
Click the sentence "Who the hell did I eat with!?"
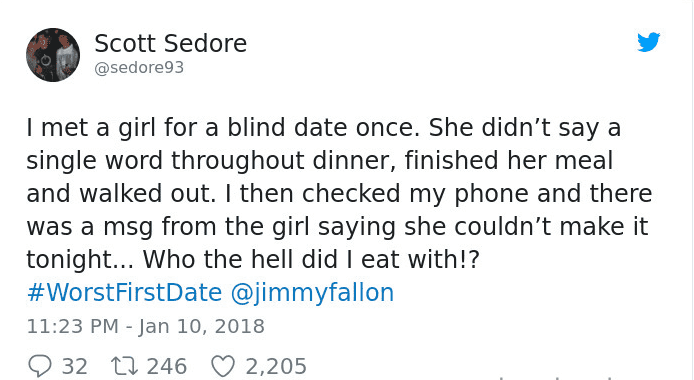pyautogui.click(x=311, y=259)
